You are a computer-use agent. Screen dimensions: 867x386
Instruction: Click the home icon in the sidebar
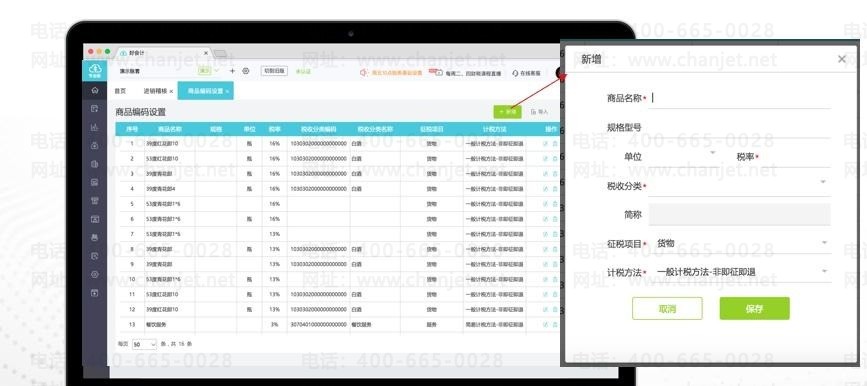[95, 90]
